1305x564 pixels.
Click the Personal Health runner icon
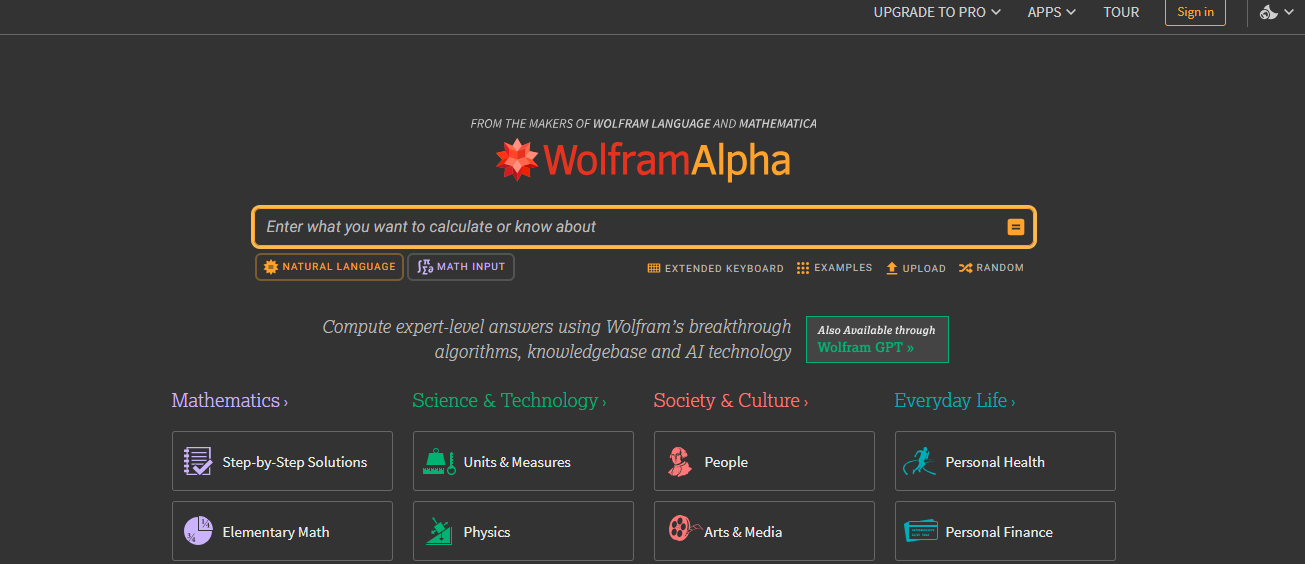(920, 461)
